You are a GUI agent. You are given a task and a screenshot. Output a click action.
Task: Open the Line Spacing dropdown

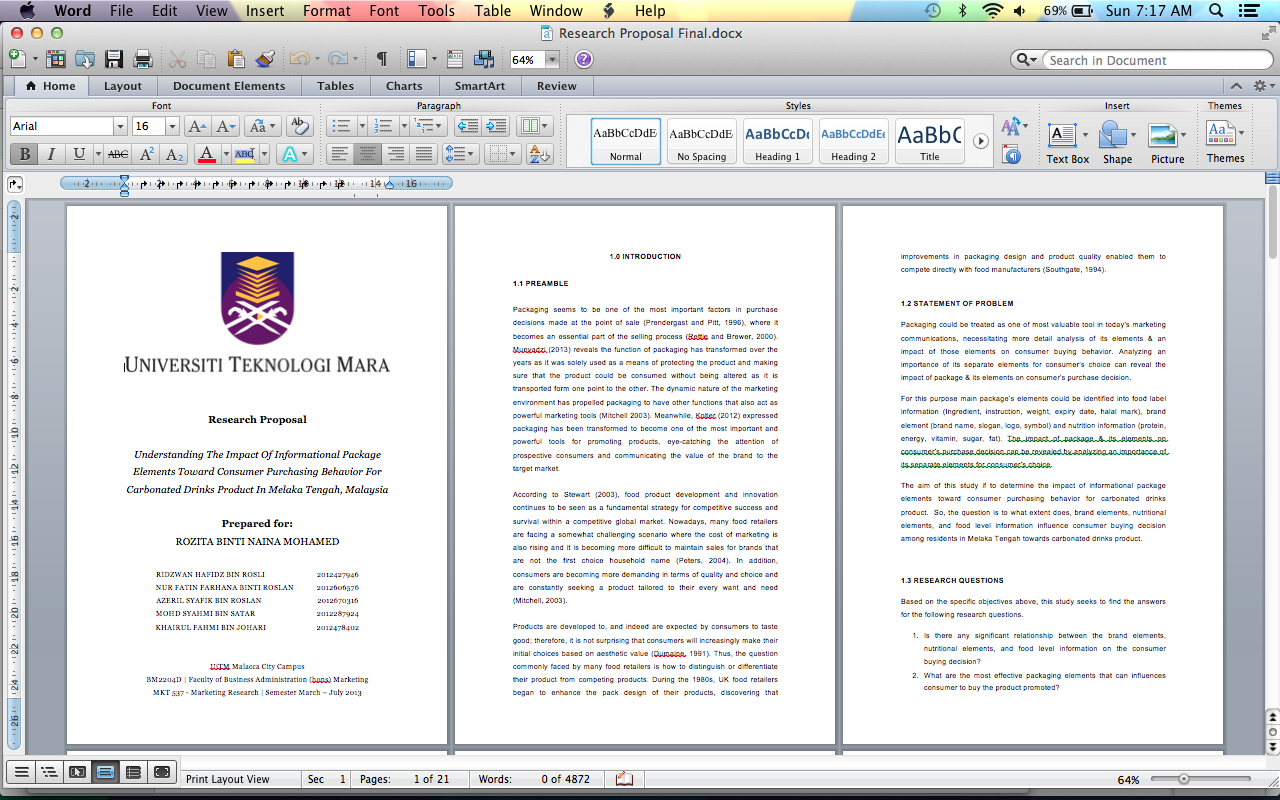click(460, 154)
